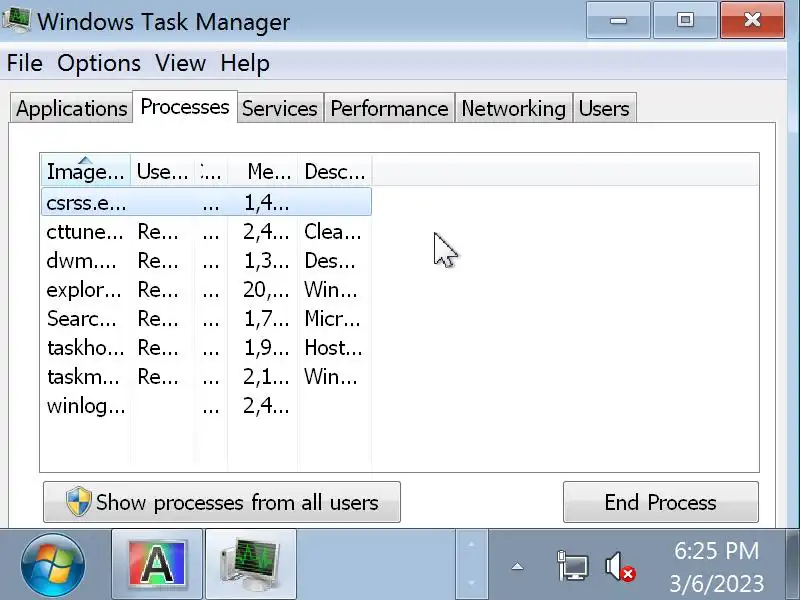The width and height of the screenshot is (800, 600).
Task: Click the Task Manager title bar icon
Action: pyautogui.click(x=16, y=20)
